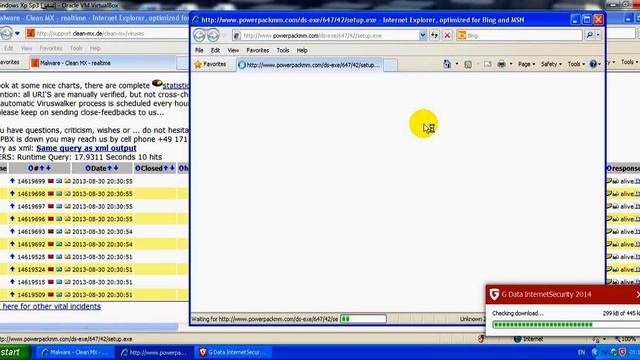
Task: Click the EN language indicator in taskbar
Action: click(x=581, y=352)
